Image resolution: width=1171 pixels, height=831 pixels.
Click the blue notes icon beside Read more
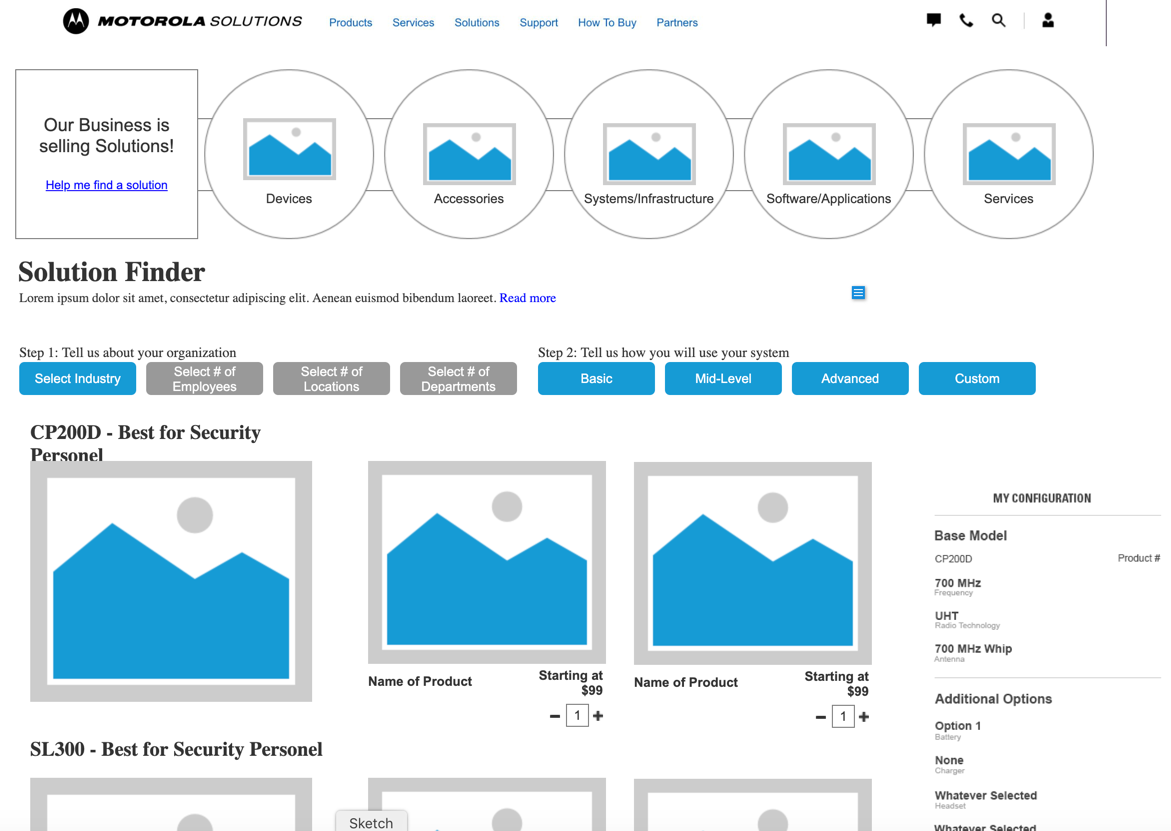click(x=858, y=292)
